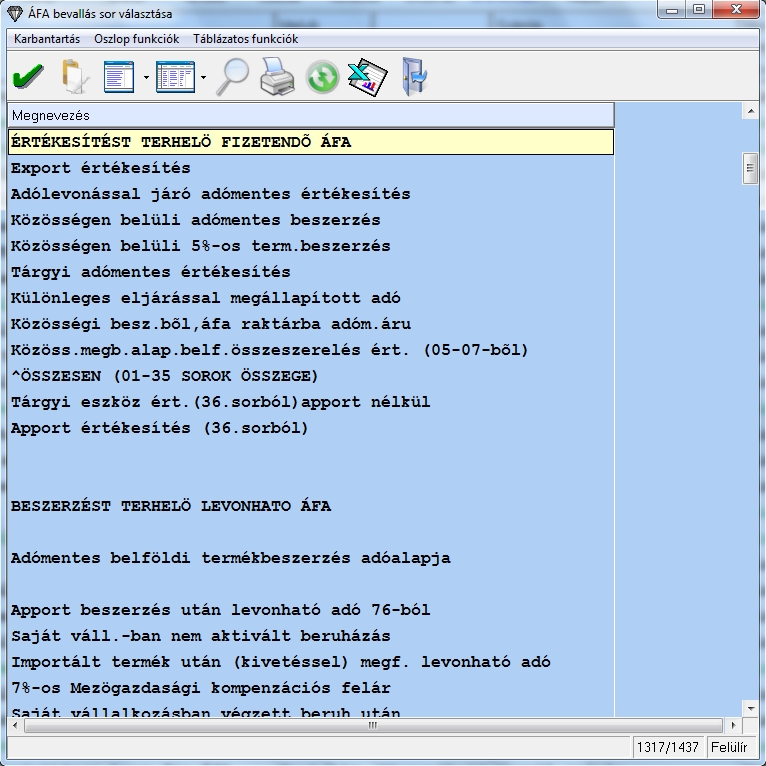The width and height of the screenshot is (766, 766).
Task: Print the list using the printer icon
Action: (x=277, y=77)
